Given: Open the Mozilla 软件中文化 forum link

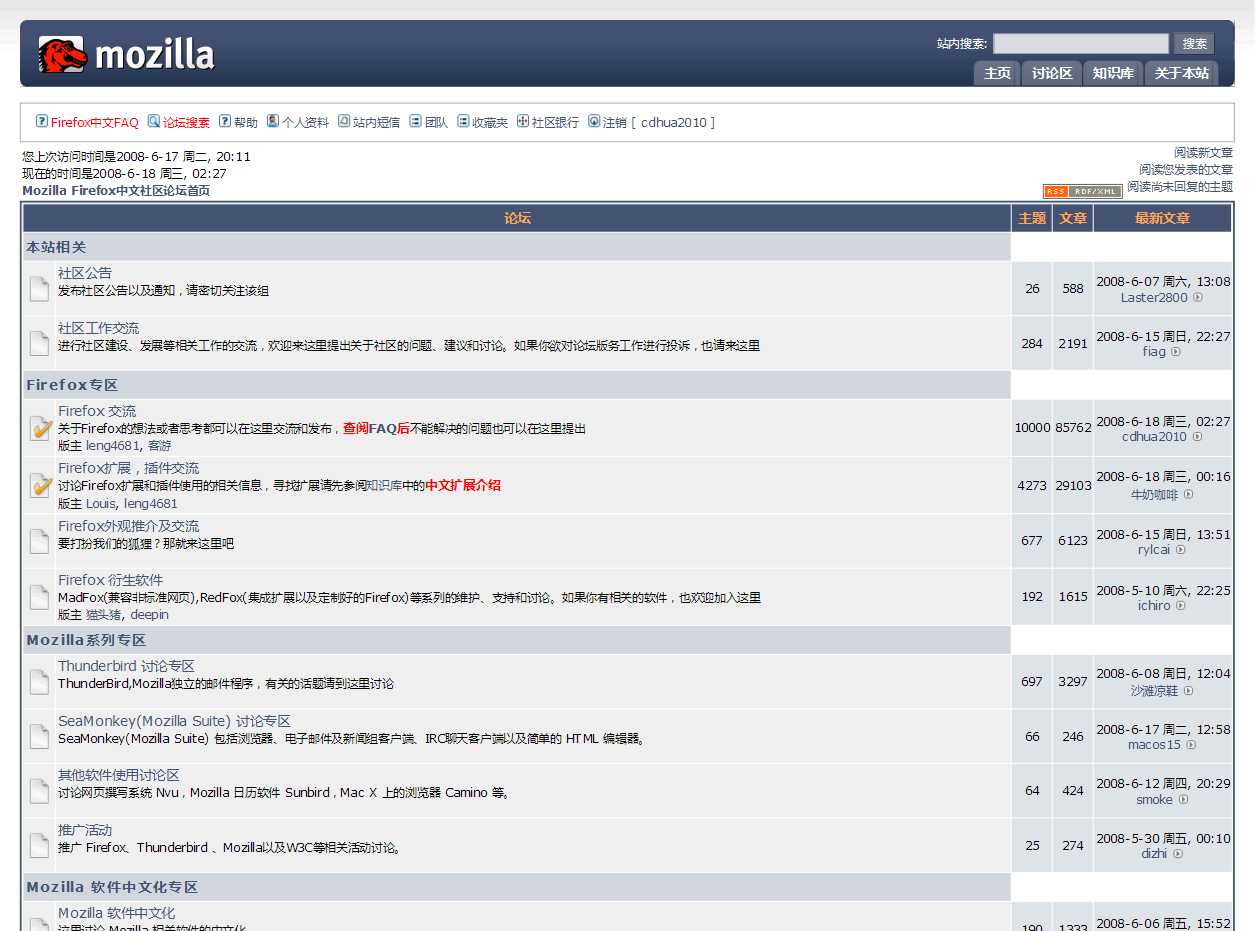Looking at the screenshot, I should [116, 913].
